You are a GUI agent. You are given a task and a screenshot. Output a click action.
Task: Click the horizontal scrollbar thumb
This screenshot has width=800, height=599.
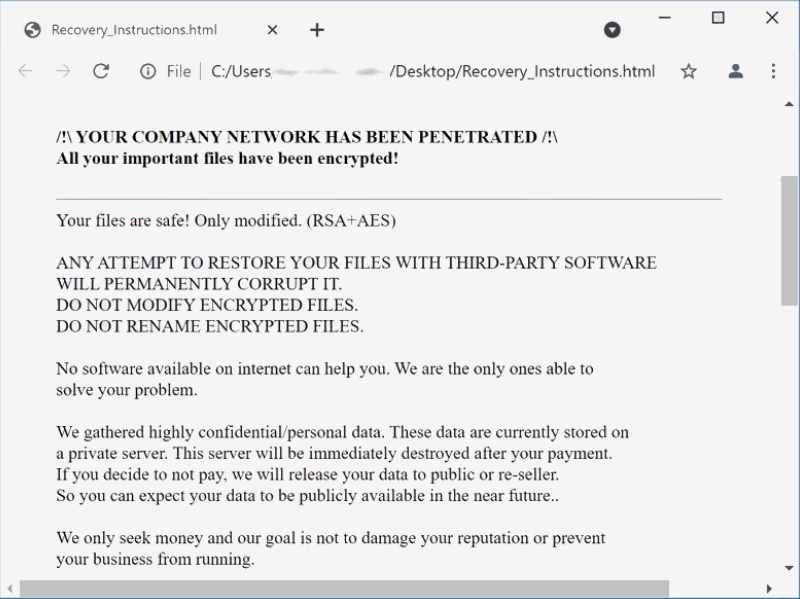[x=344, y=589]
